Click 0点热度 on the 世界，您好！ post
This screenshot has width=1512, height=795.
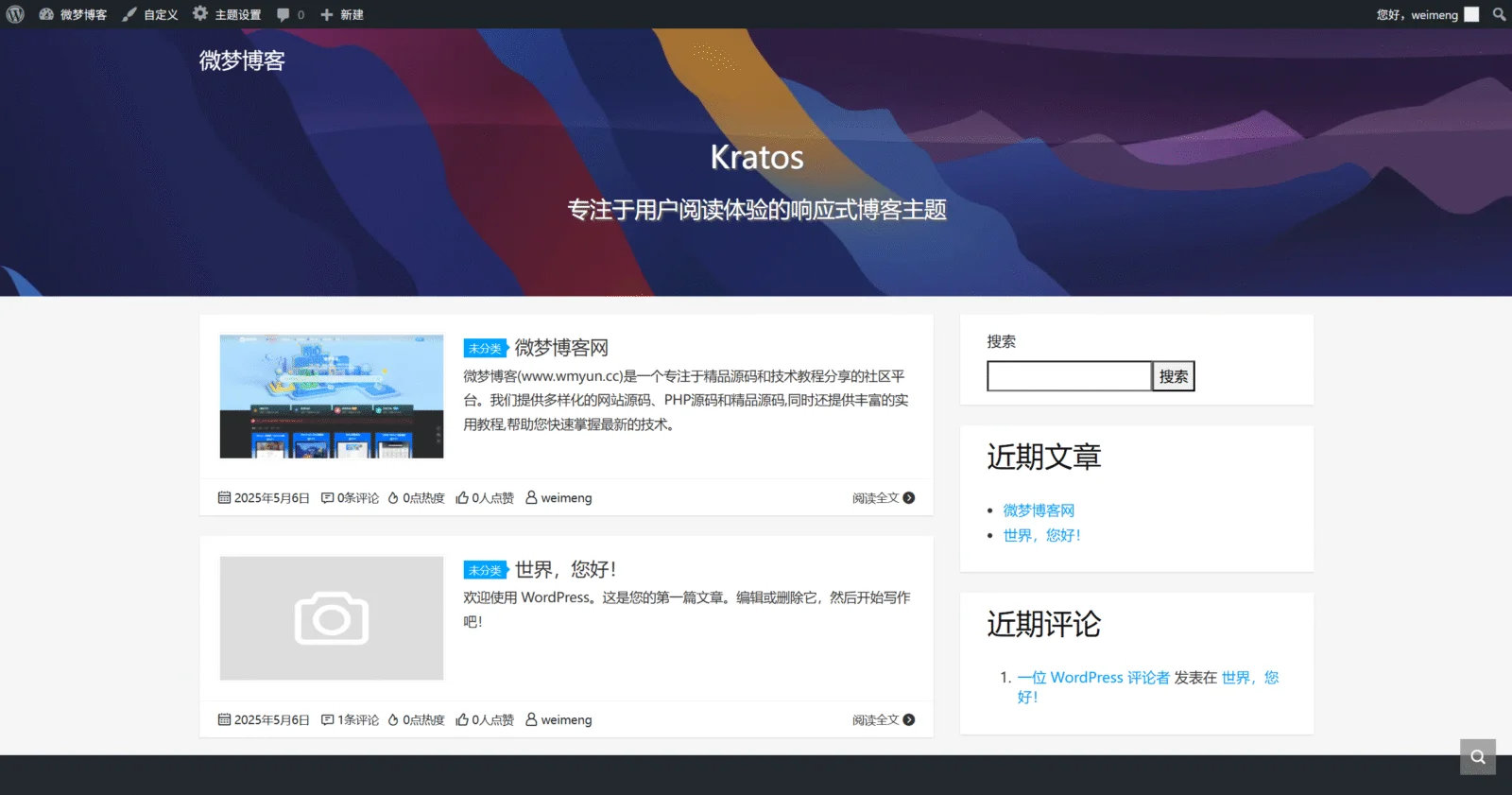click(423, 720)
